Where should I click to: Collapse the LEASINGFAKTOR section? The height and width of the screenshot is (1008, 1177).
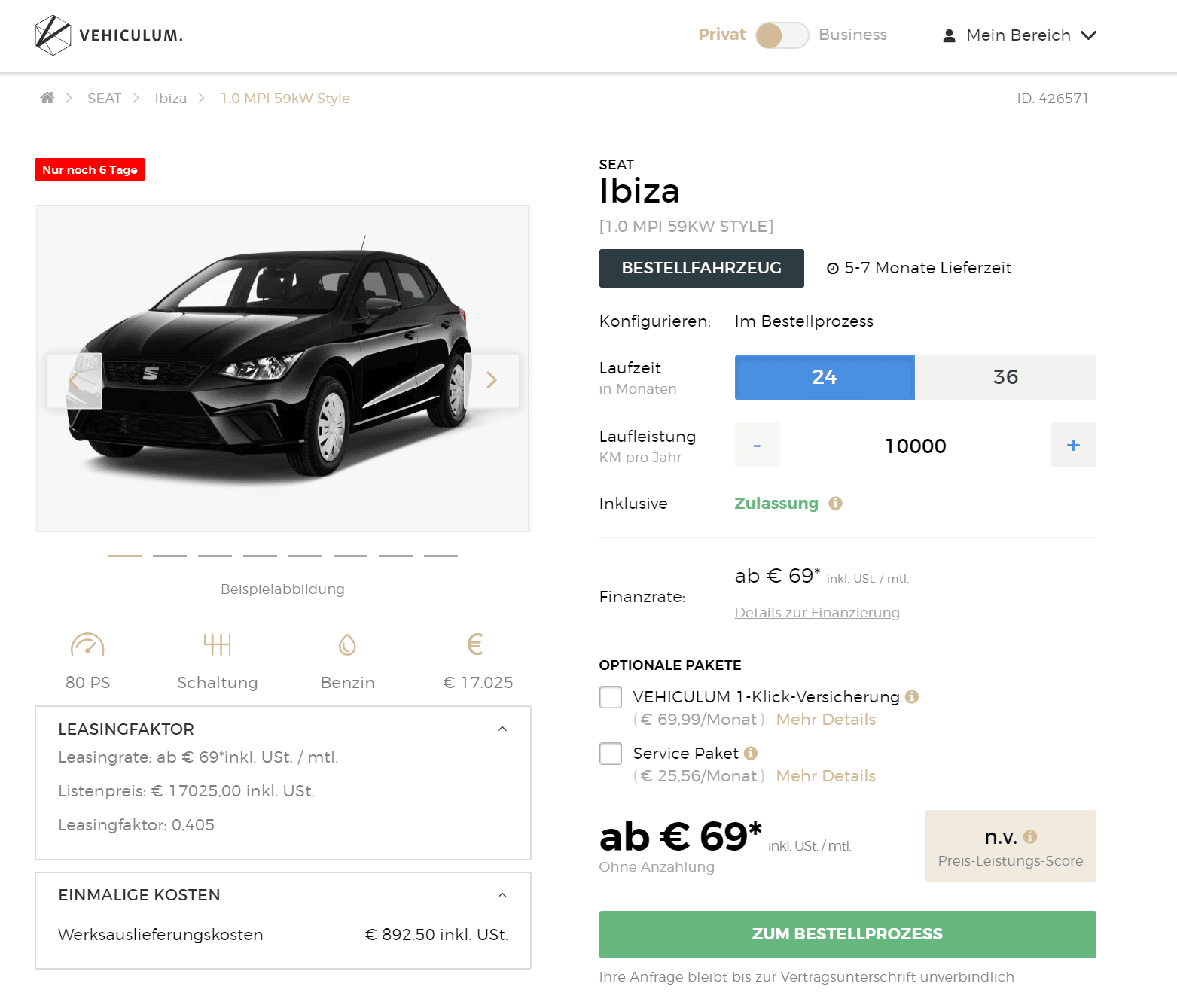(x=502, y=729)
